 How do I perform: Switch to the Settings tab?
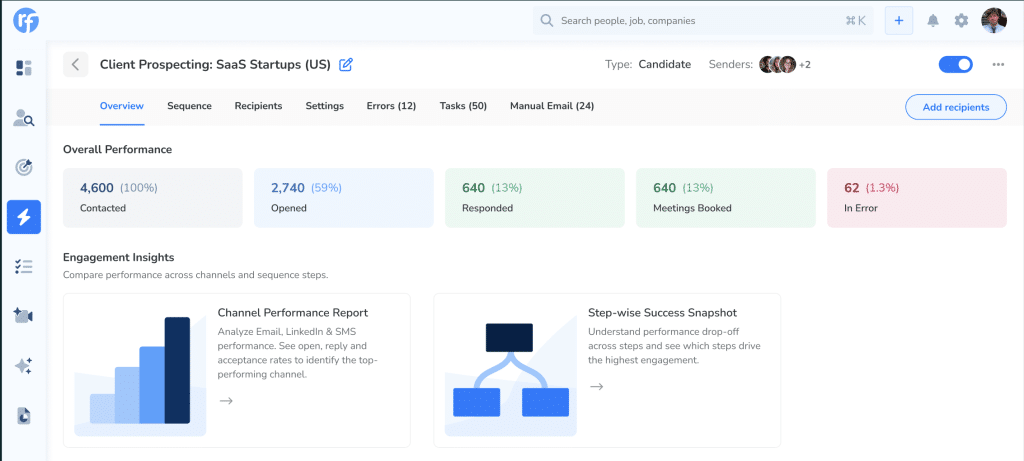[325, 106]
